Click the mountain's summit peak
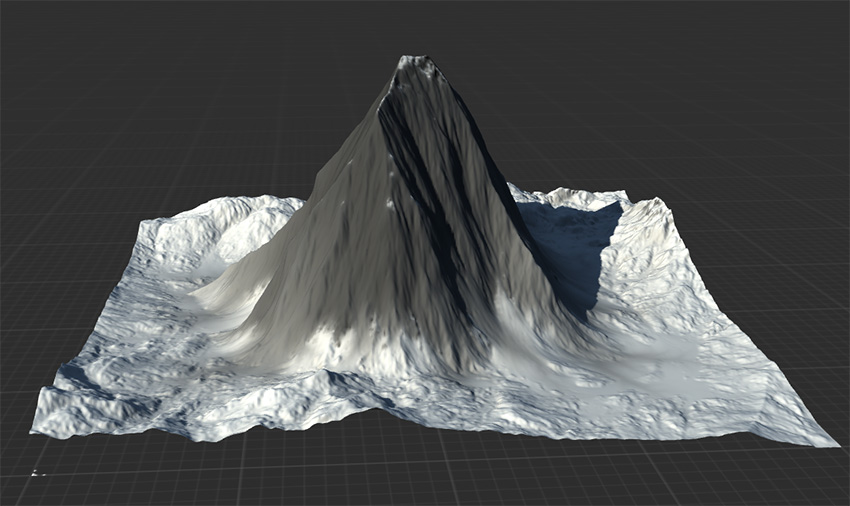 pos(415,64)
